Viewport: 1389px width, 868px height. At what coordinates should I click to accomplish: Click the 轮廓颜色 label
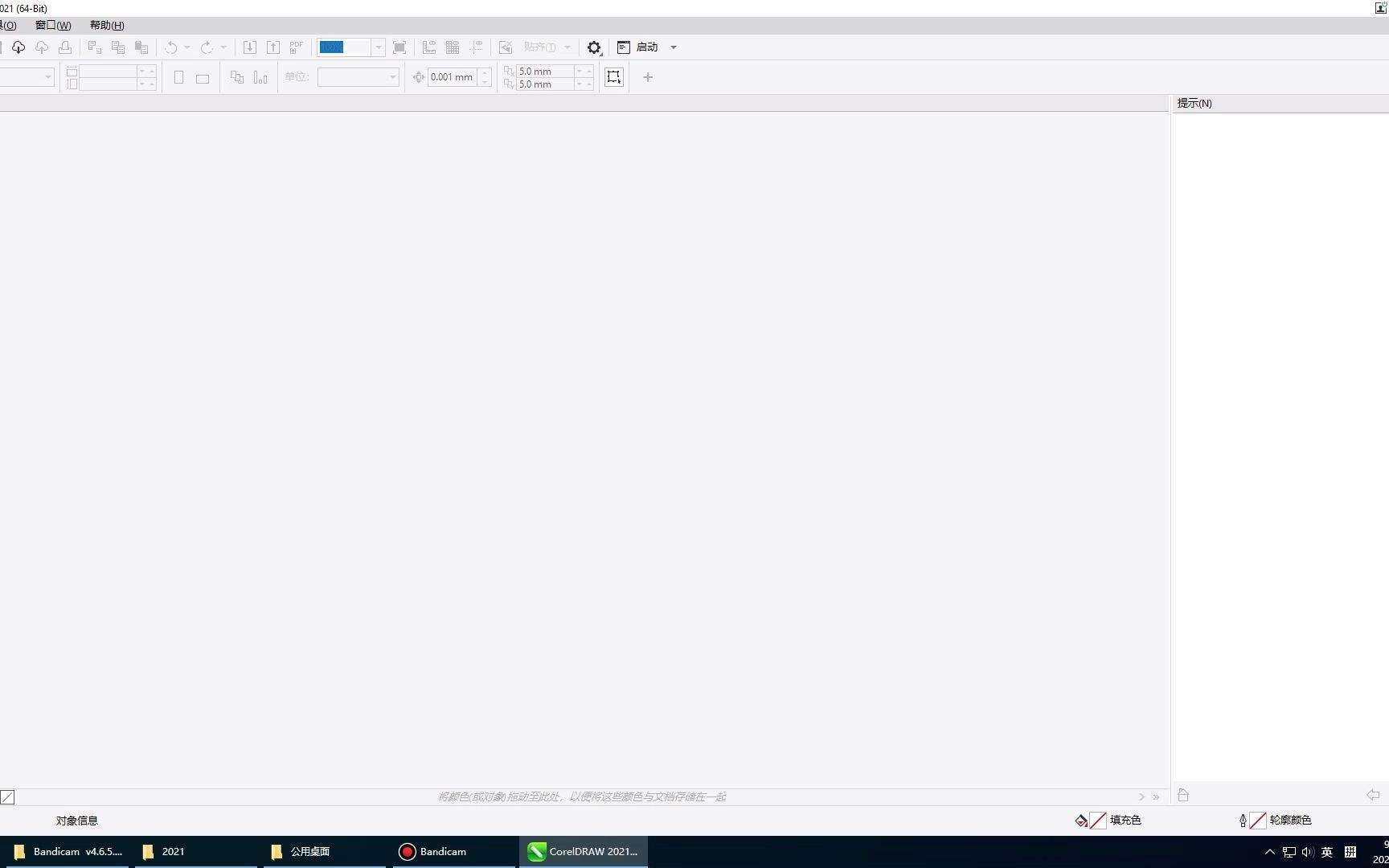point(1290,821)
